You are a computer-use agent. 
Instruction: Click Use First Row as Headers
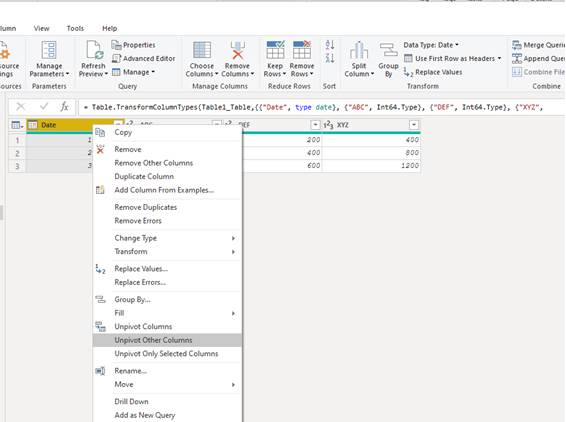454,58
